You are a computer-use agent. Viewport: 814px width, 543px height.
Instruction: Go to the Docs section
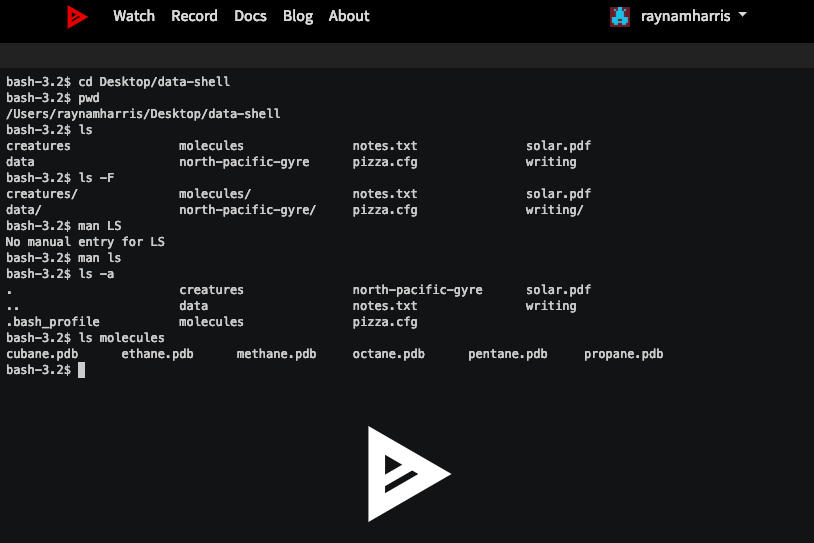(250, 16)
